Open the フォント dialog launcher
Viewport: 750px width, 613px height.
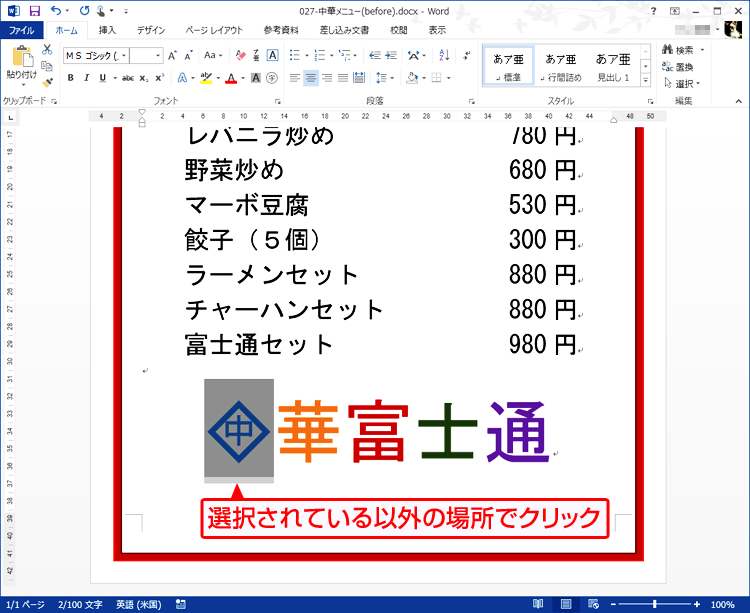(278, 101)
